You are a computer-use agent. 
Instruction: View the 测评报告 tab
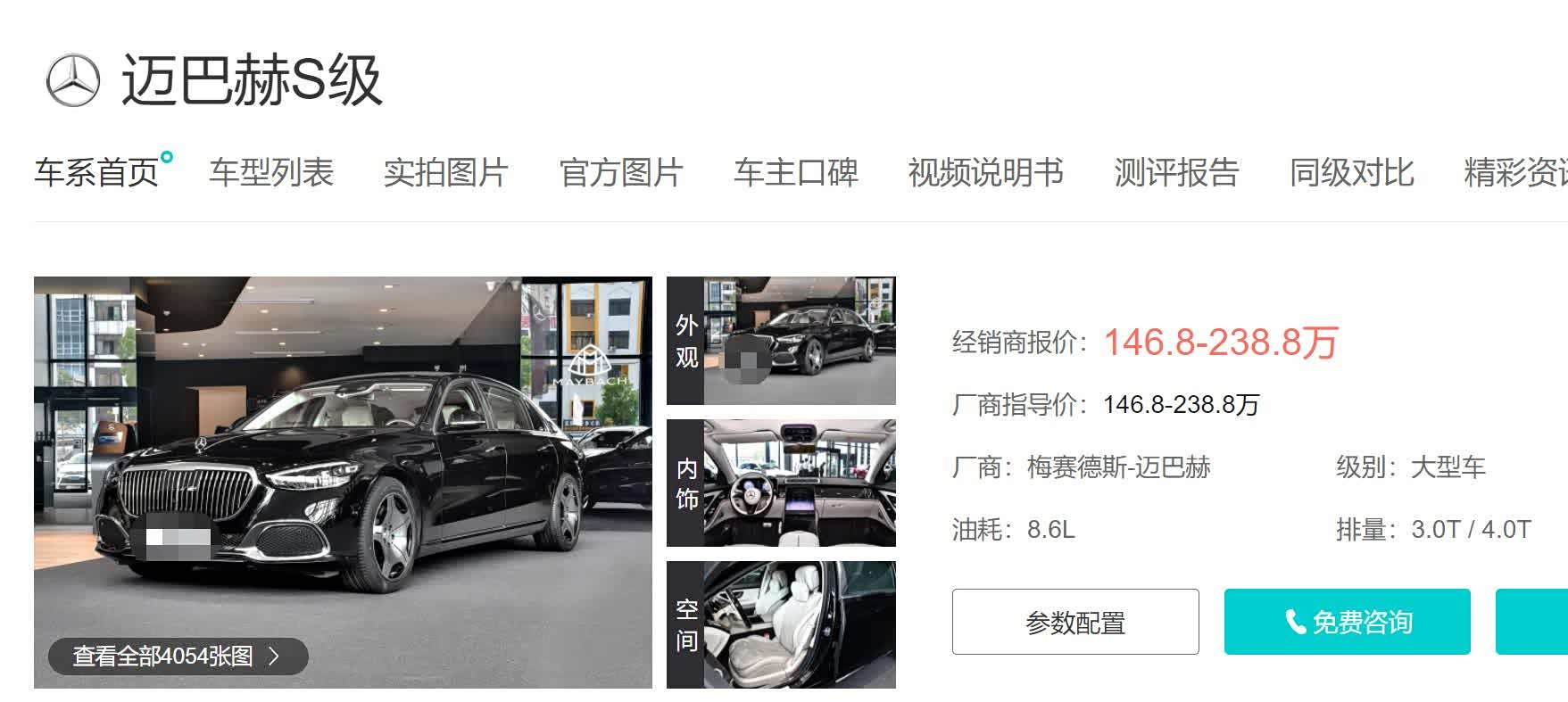point(1177,173)
